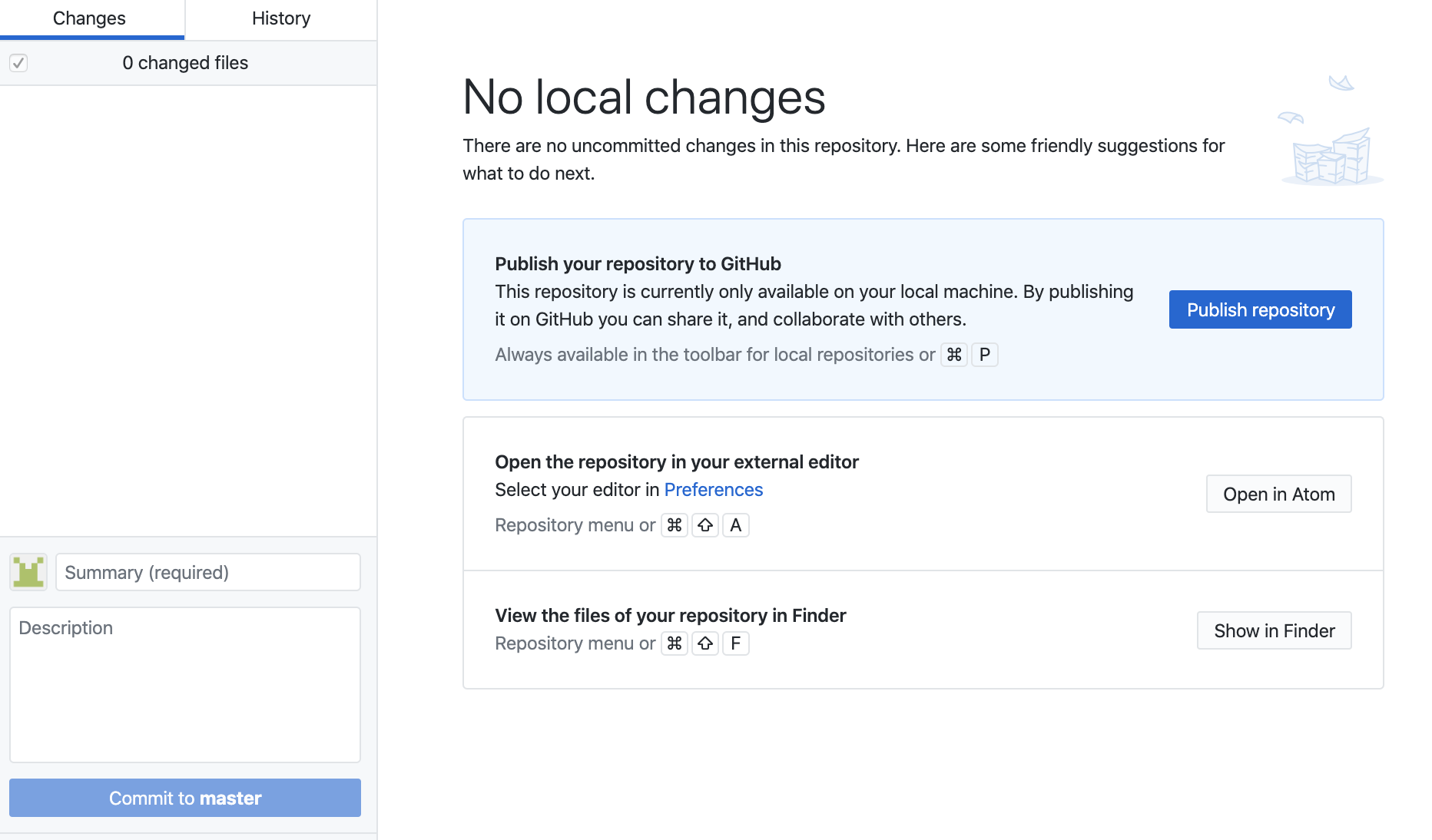Click into the Description text area
Screen dimensions: 1432x840
185,685
